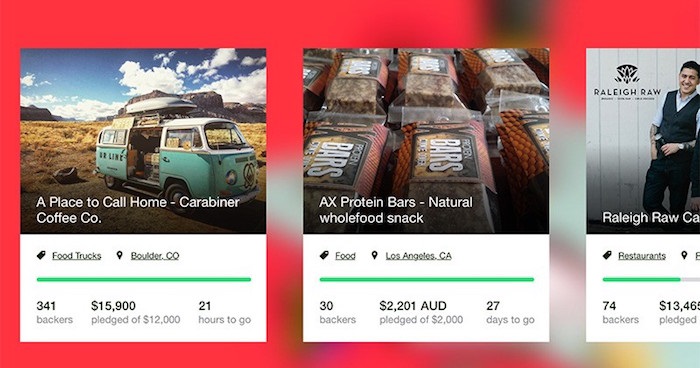Open the Restaurants category link
700x368 pixels.
click(x=642, y=256)
